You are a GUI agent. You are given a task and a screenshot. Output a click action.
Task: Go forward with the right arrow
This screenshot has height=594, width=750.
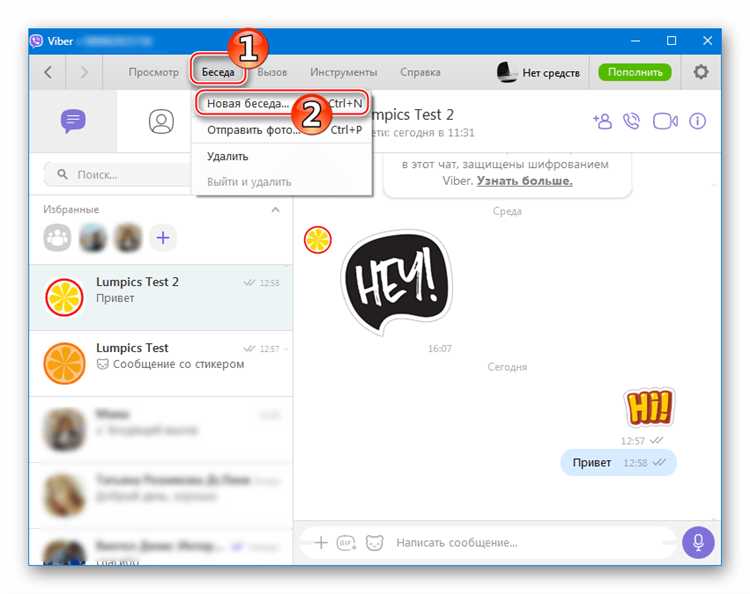84,72
